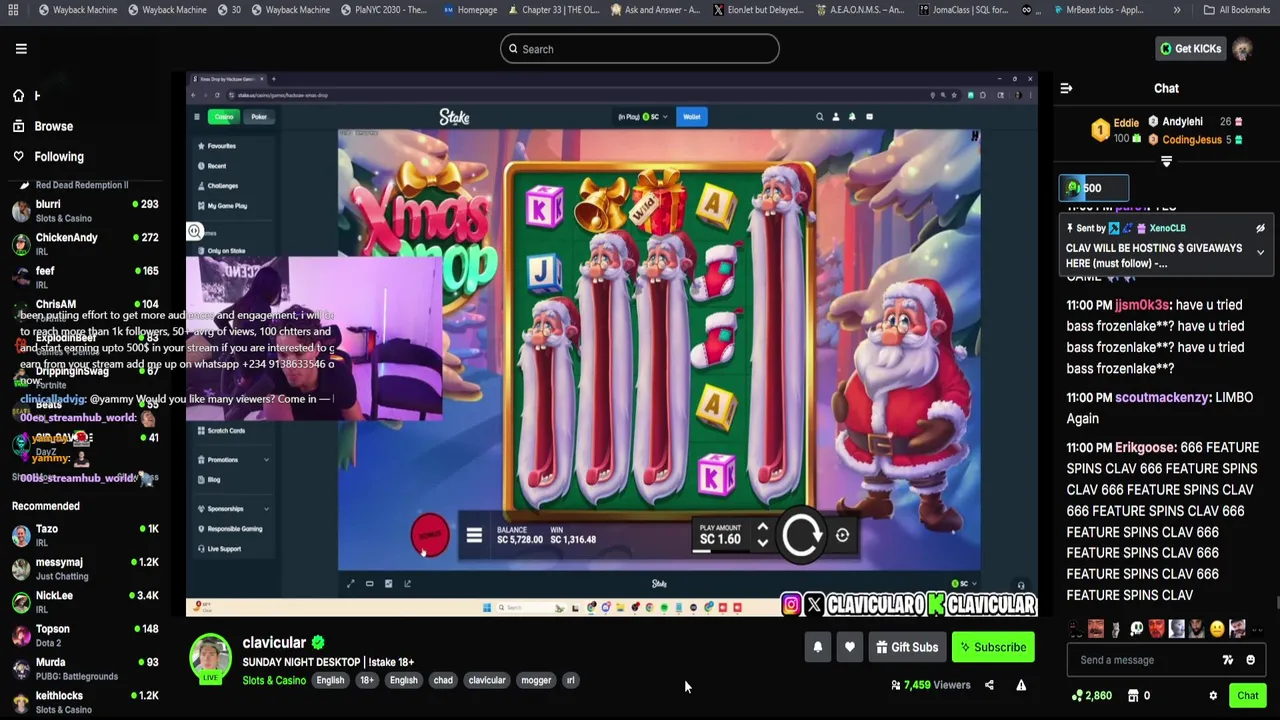
Task: Open the slot game menu lines icon
Action: 474,536
